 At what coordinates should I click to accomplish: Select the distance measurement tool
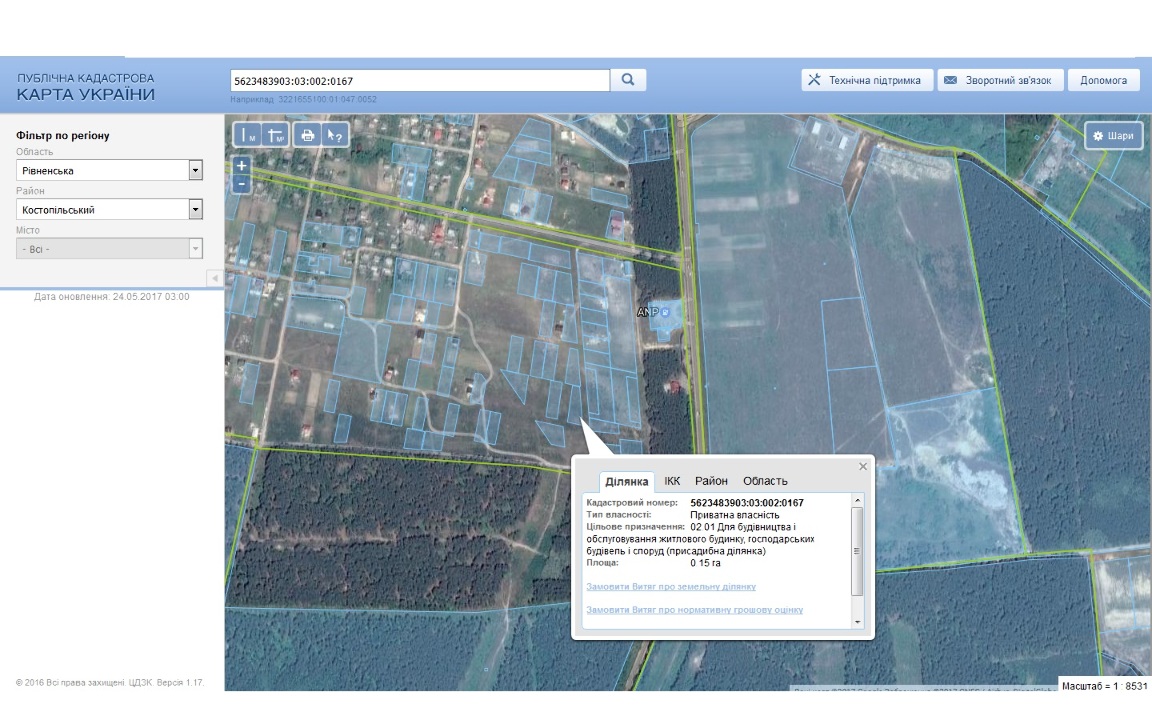247,135
